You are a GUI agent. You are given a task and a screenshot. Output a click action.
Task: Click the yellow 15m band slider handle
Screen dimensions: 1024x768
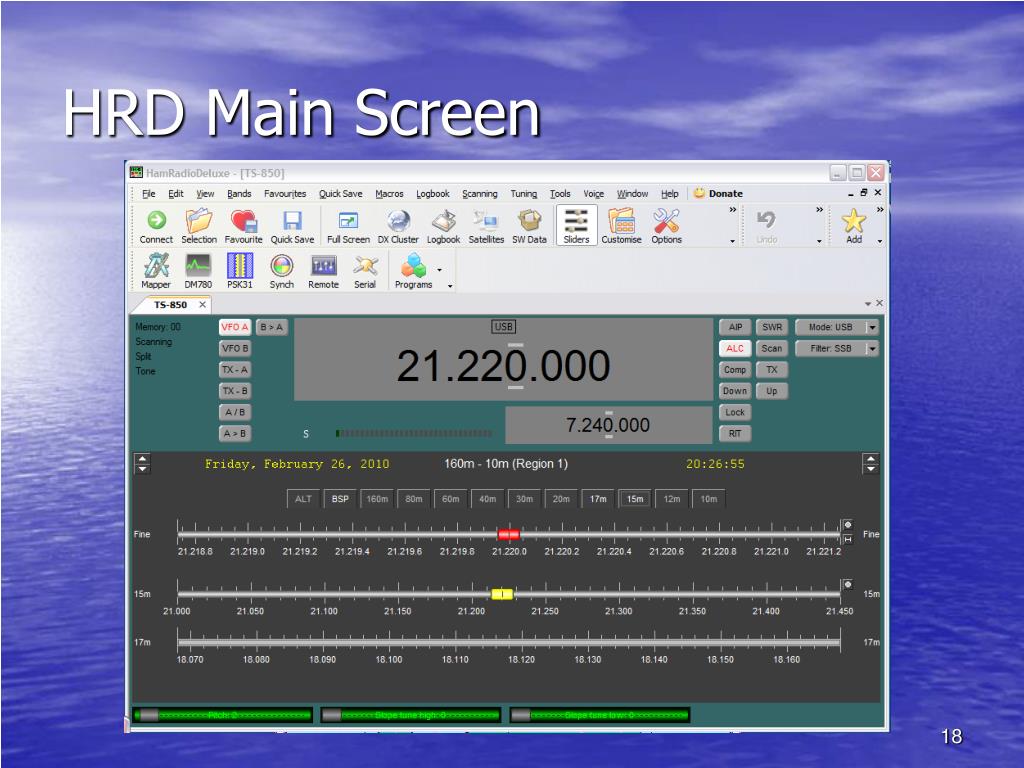[502, 594]
